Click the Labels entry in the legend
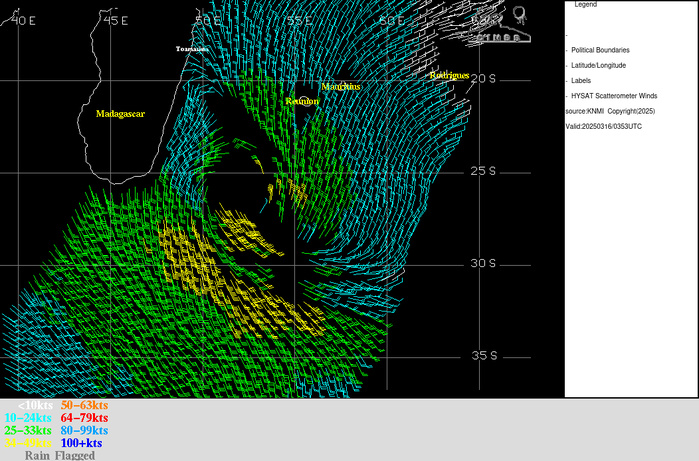Image resolution: width=699 pixels, height=461 pixels. tap(581, 80)
